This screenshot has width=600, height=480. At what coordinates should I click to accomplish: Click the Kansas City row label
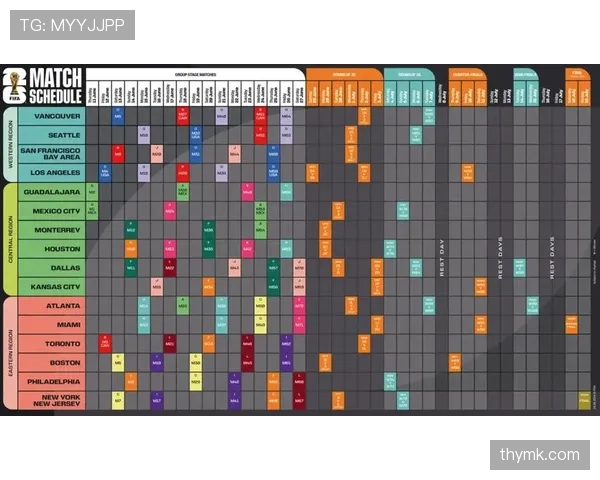click(52, 287)
